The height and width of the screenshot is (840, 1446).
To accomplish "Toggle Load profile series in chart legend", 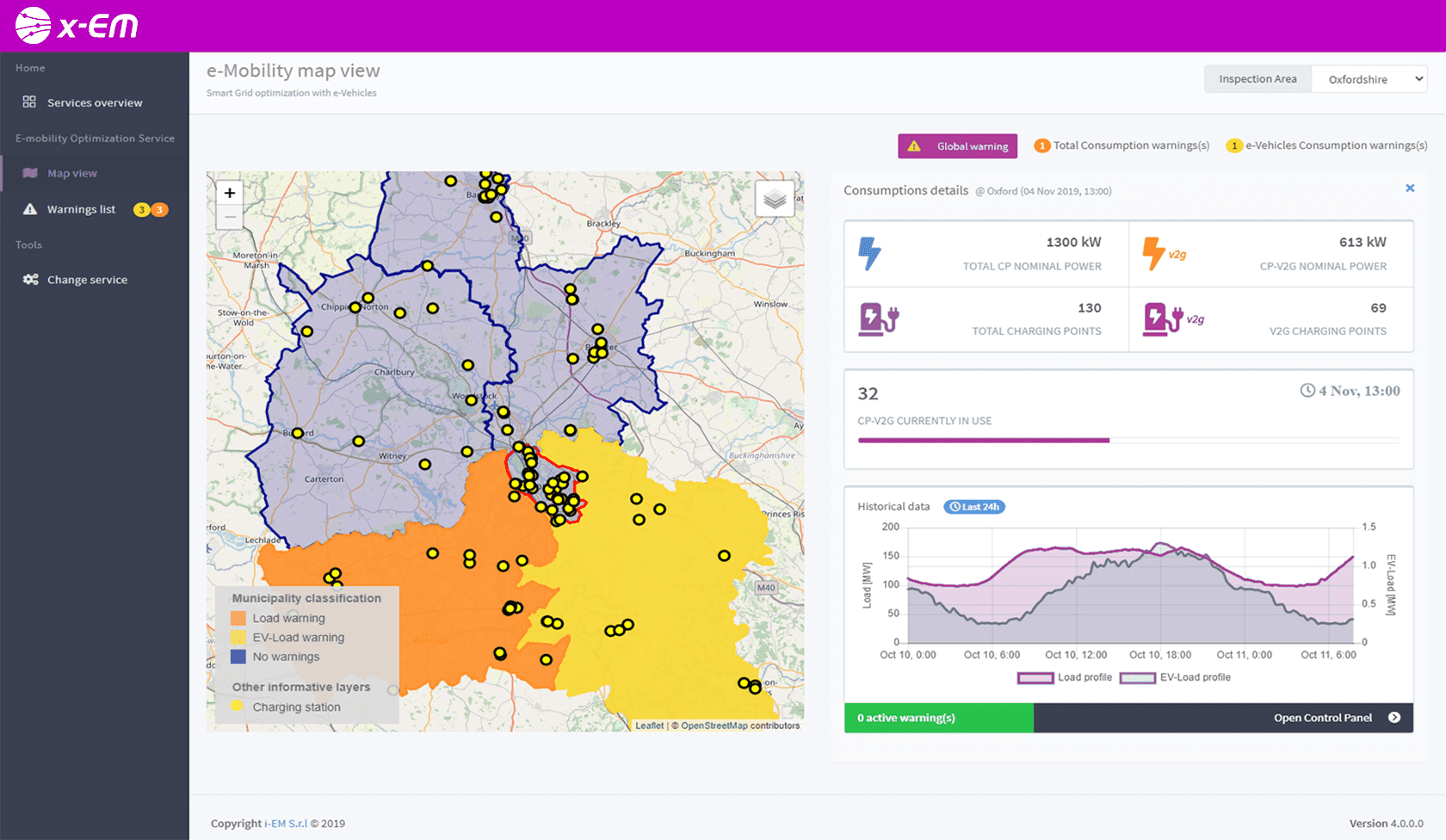I will point(1065,677).
